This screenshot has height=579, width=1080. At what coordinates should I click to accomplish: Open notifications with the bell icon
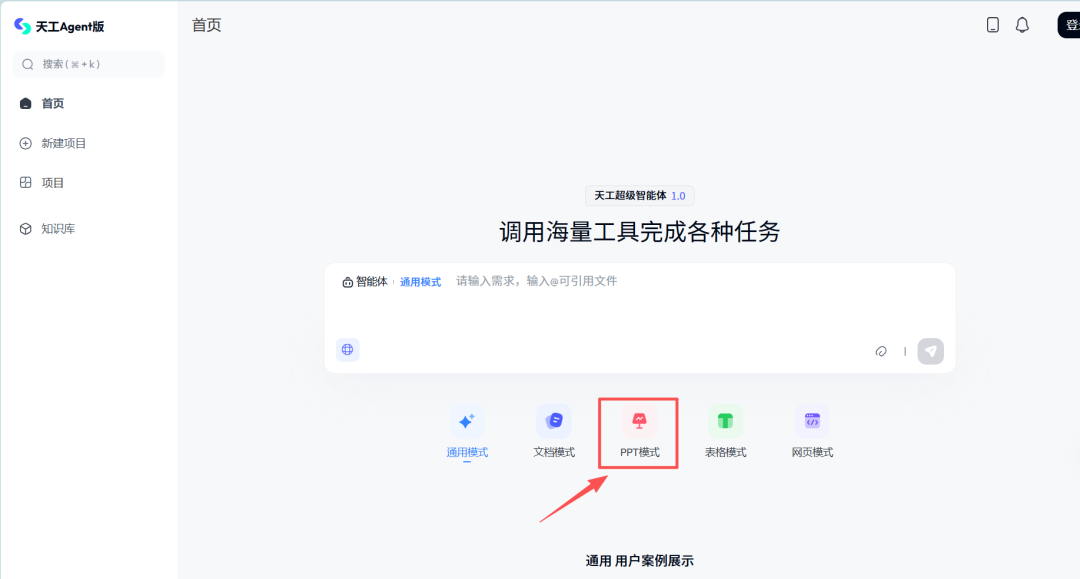1022,25
